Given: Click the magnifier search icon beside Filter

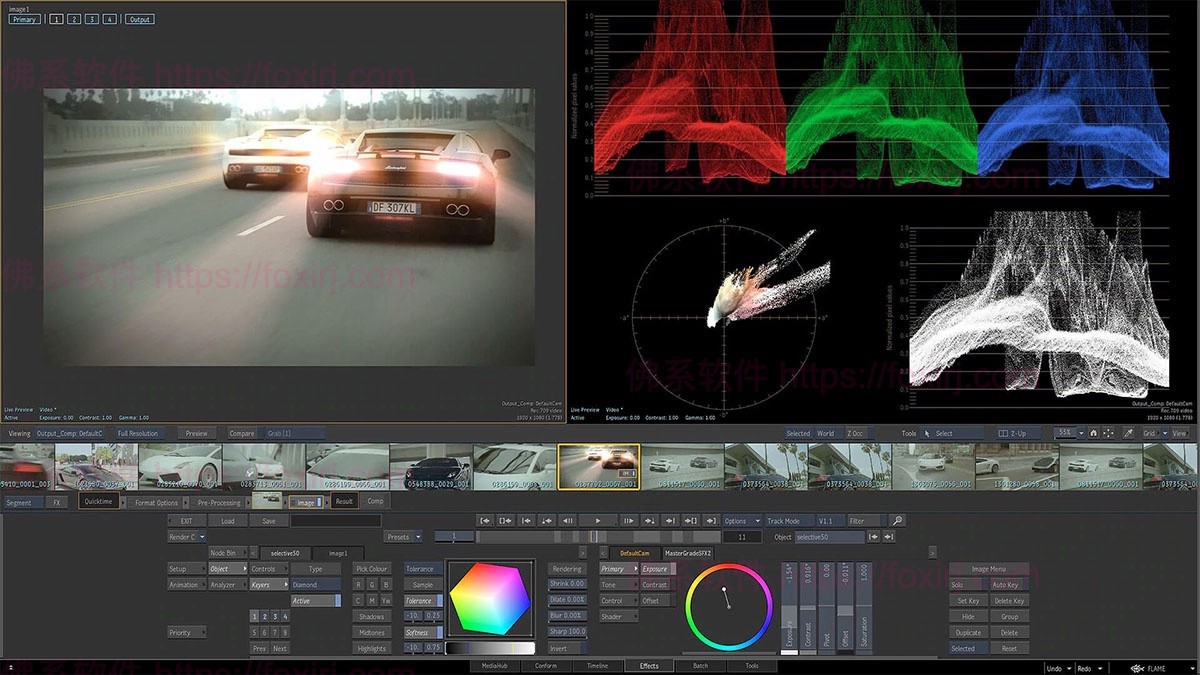Looking at the screenshot, I should click(x=897, y=521).
